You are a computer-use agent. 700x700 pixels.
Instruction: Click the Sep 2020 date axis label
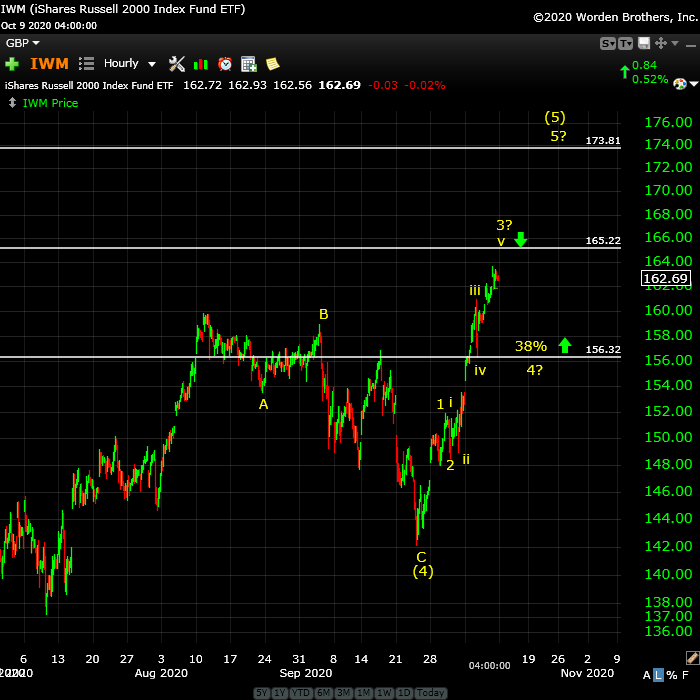(306, 673)
